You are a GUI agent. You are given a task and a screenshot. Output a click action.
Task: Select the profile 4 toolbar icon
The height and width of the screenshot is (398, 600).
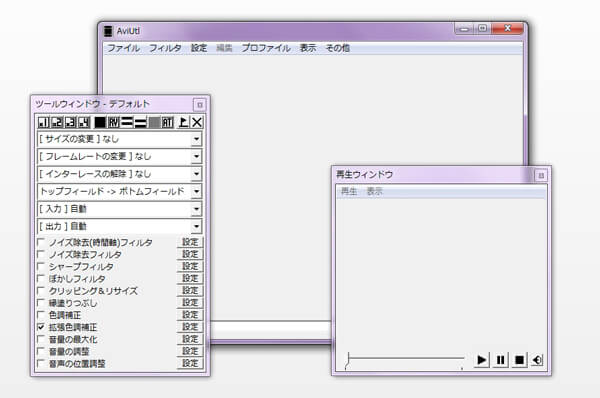84,122
